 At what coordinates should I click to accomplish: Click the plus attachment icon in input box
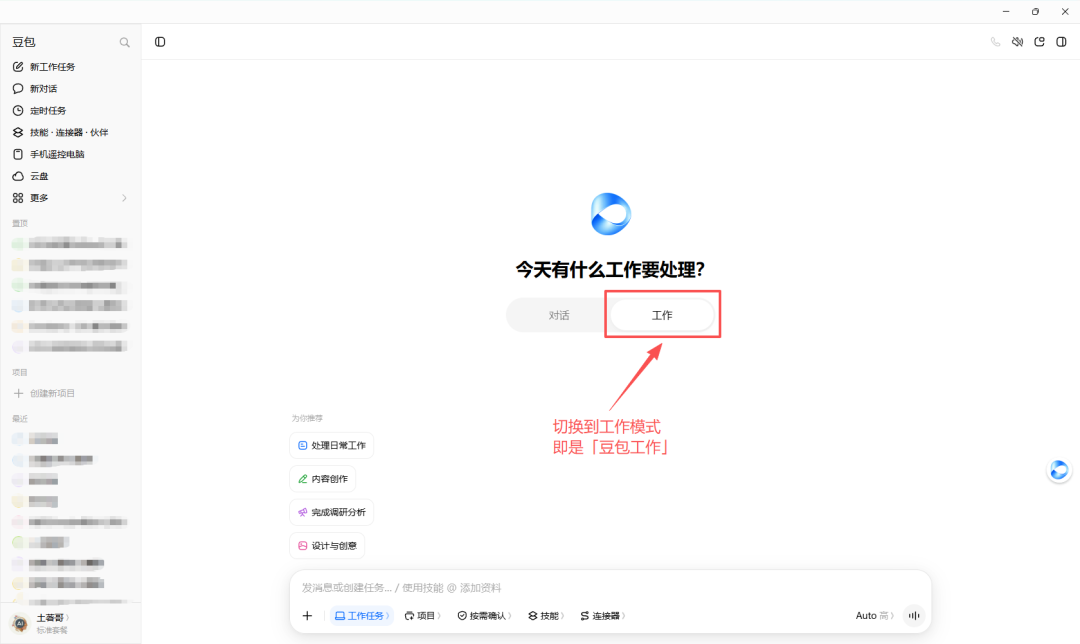click(x=307, y=616)
